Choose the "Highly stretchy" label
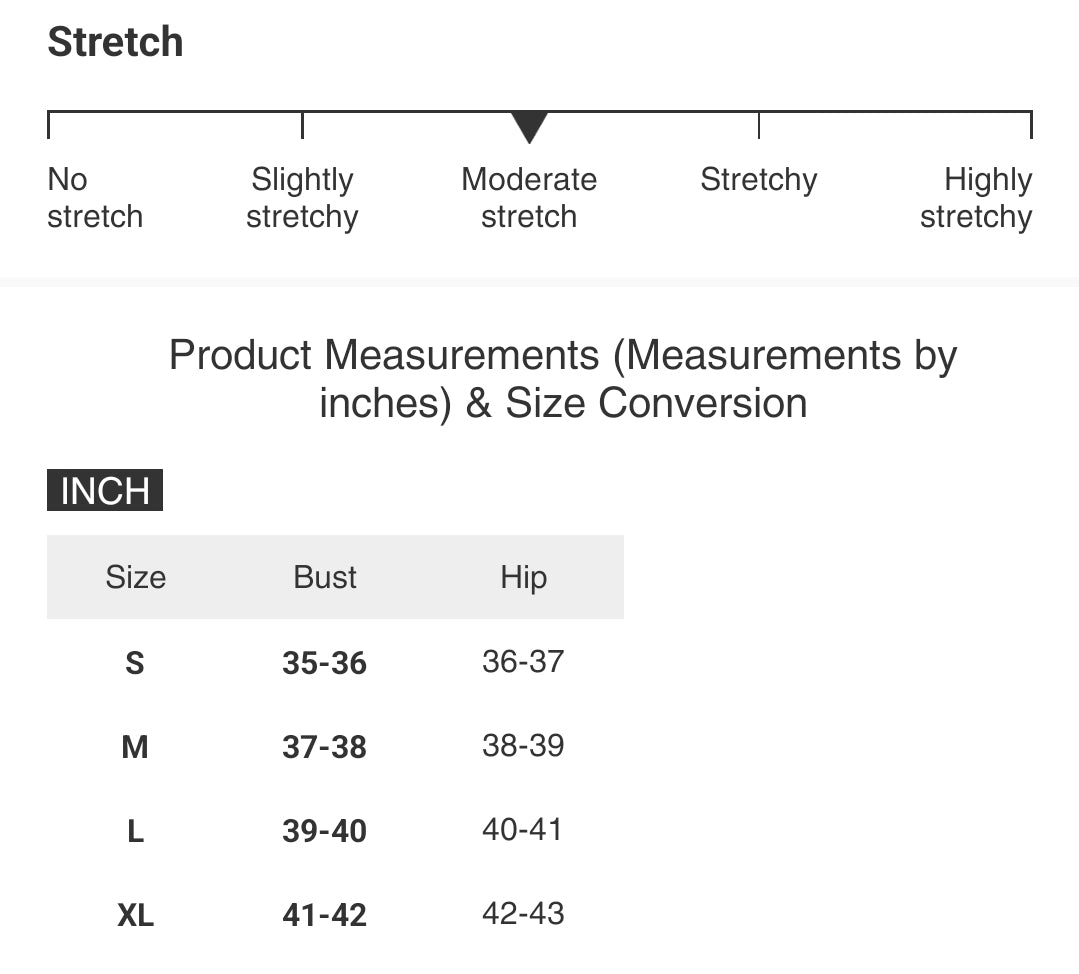This screenshot has height=974, width=1079. point(976,198)
